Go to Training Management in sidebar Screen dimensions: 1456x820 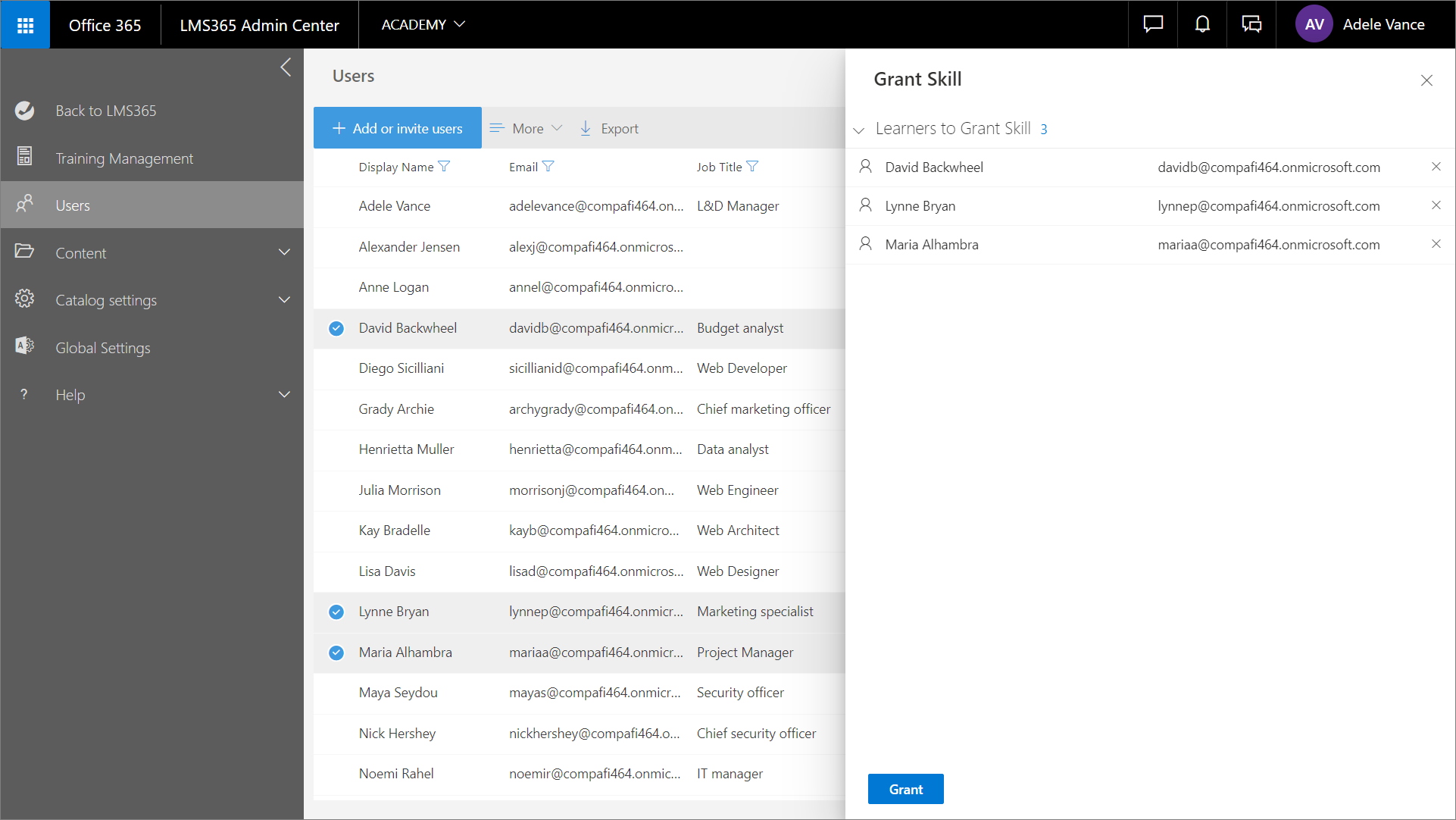[x=124, y=158]
